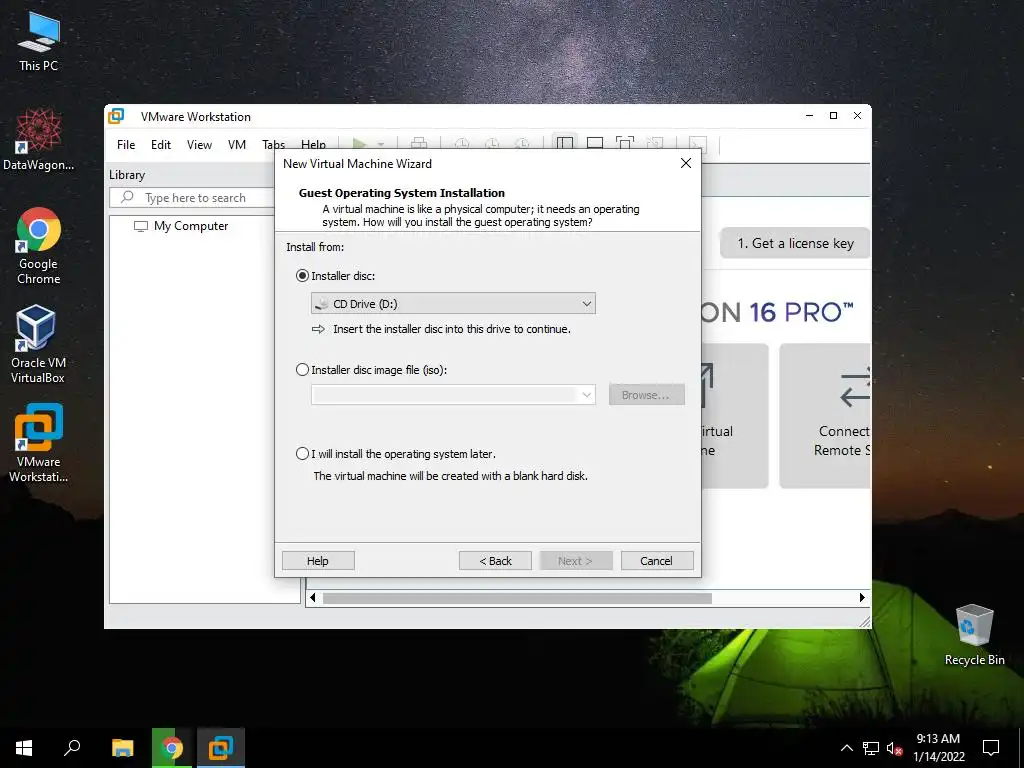
Task: Open the View menu in VMware Workstation
Action: tap(199, 144)
